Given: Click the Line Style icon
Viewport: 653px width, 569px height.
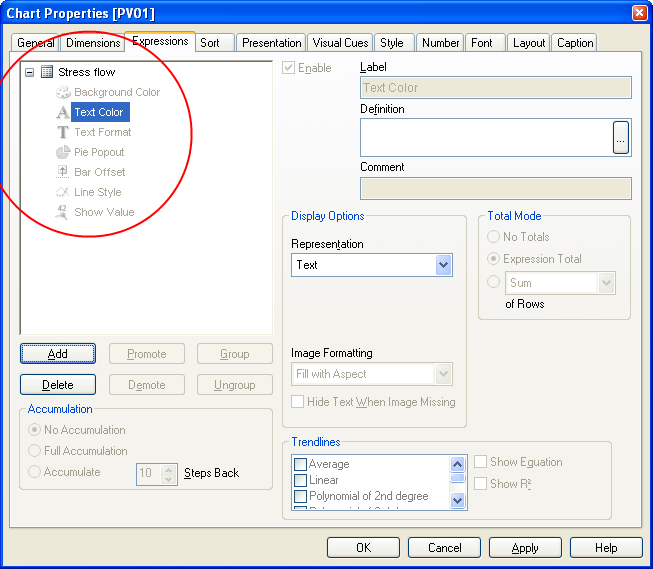Looking at the screenshot, I should coord(62,192).
